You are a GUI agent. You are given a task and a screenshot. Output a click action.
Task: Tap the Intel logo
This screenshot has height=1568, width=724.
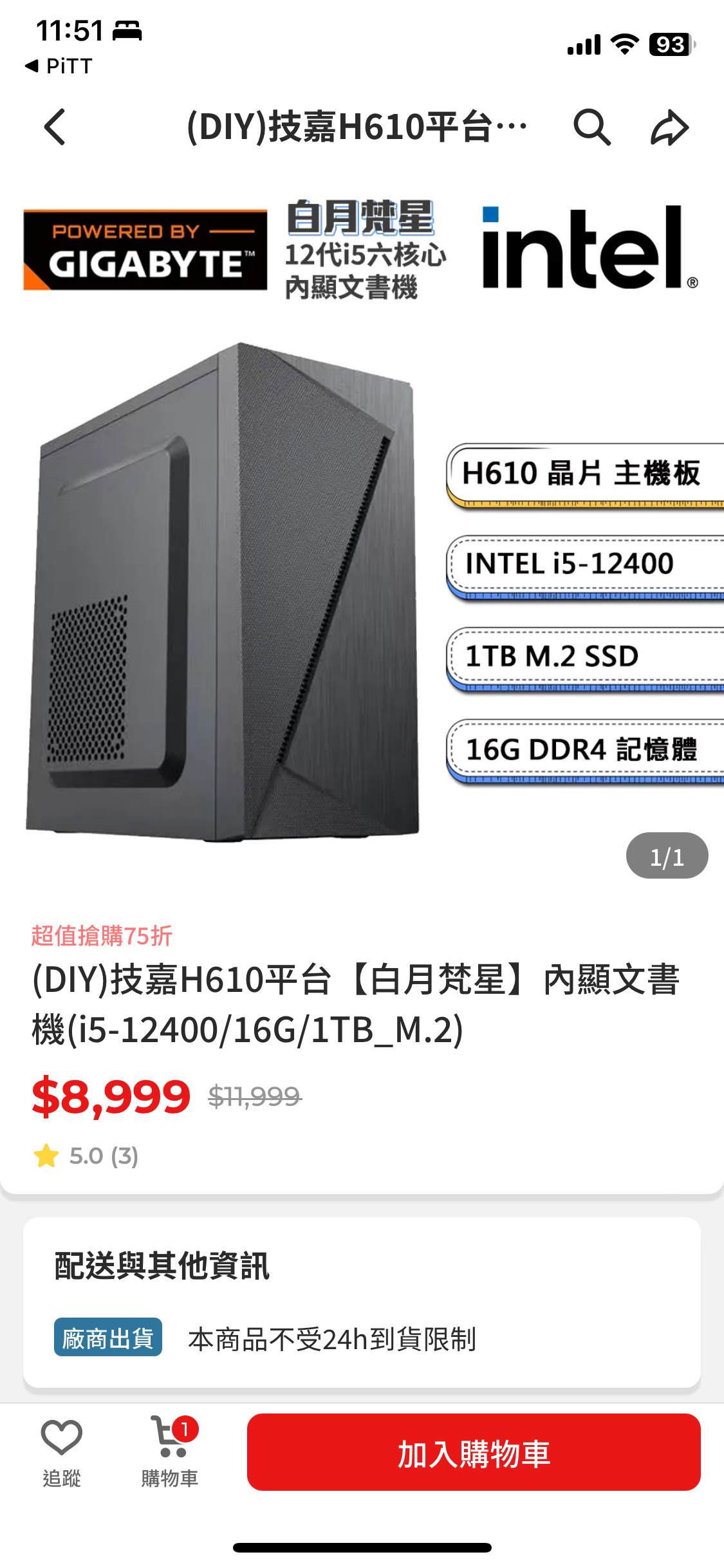pos(590,248)
